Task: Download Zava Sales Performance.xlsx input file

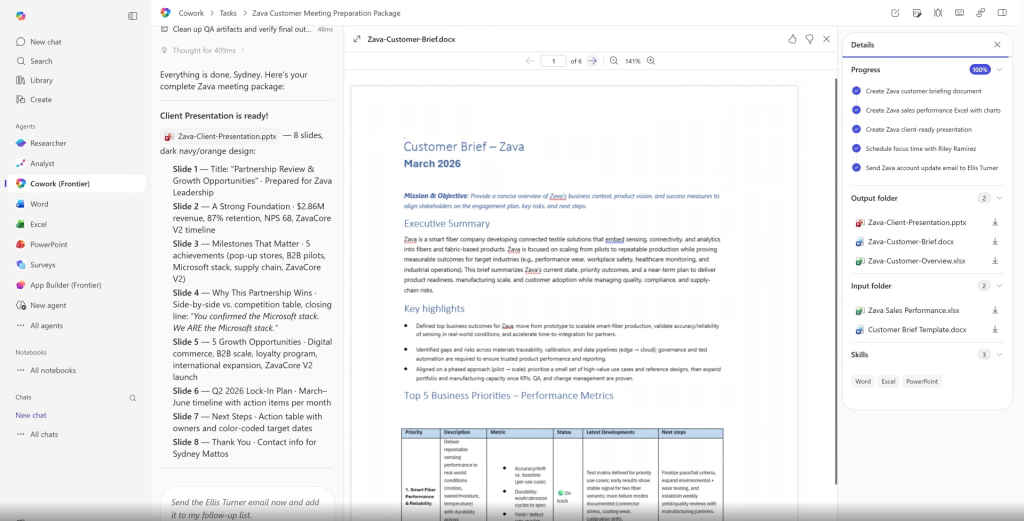Action: pyautogui.click(x=995, y=310)
